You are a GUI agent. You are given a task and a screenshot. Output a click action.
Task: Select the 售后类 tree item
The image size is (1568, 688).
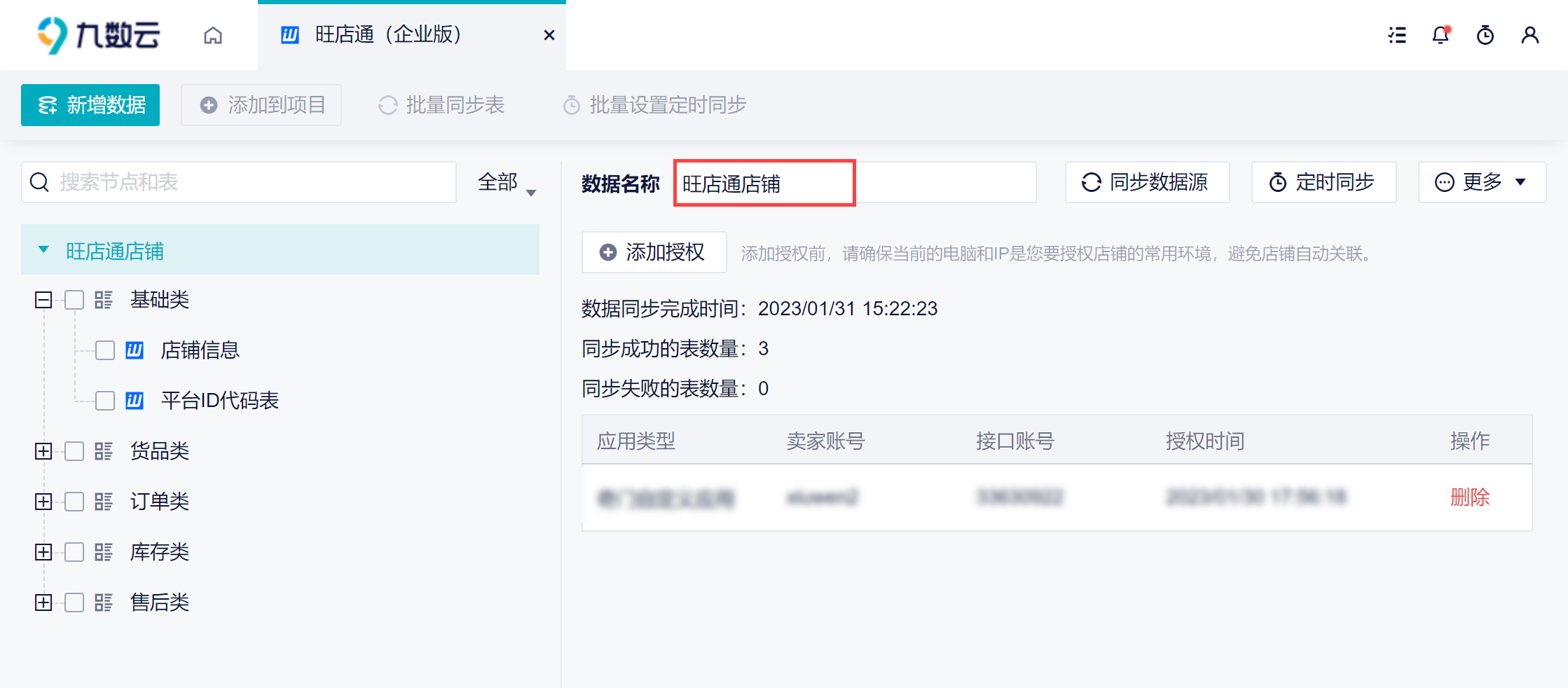pyautogui.click(x=160, y=603)
